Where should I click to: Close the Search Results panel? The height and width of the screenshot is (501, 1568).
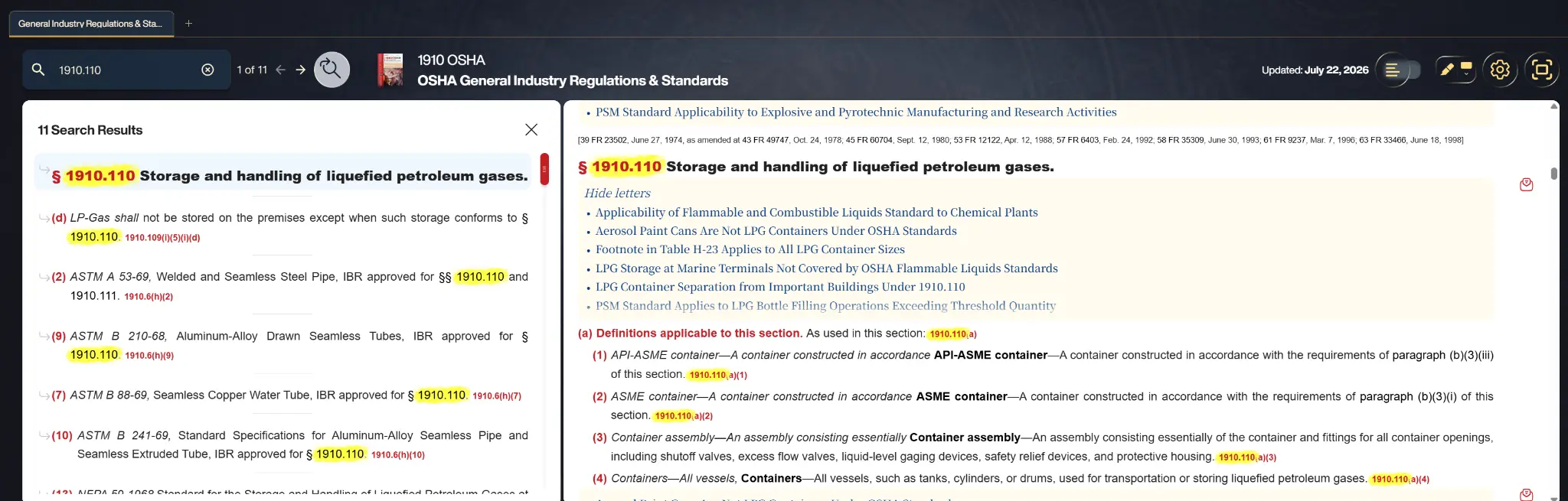coord(531,130)
